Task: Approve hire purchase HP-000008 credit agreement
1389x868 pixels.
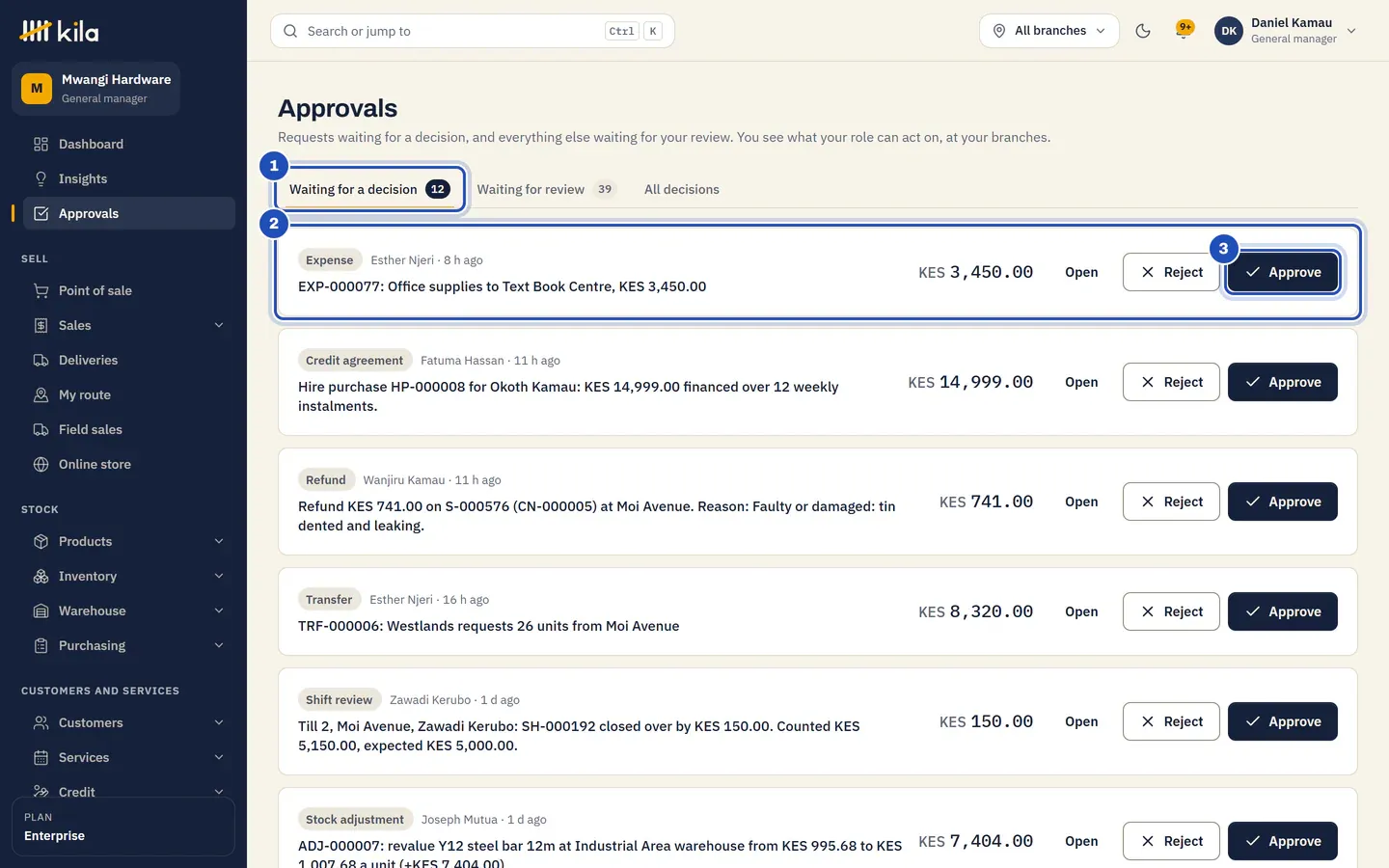Action: point(1283,382)
